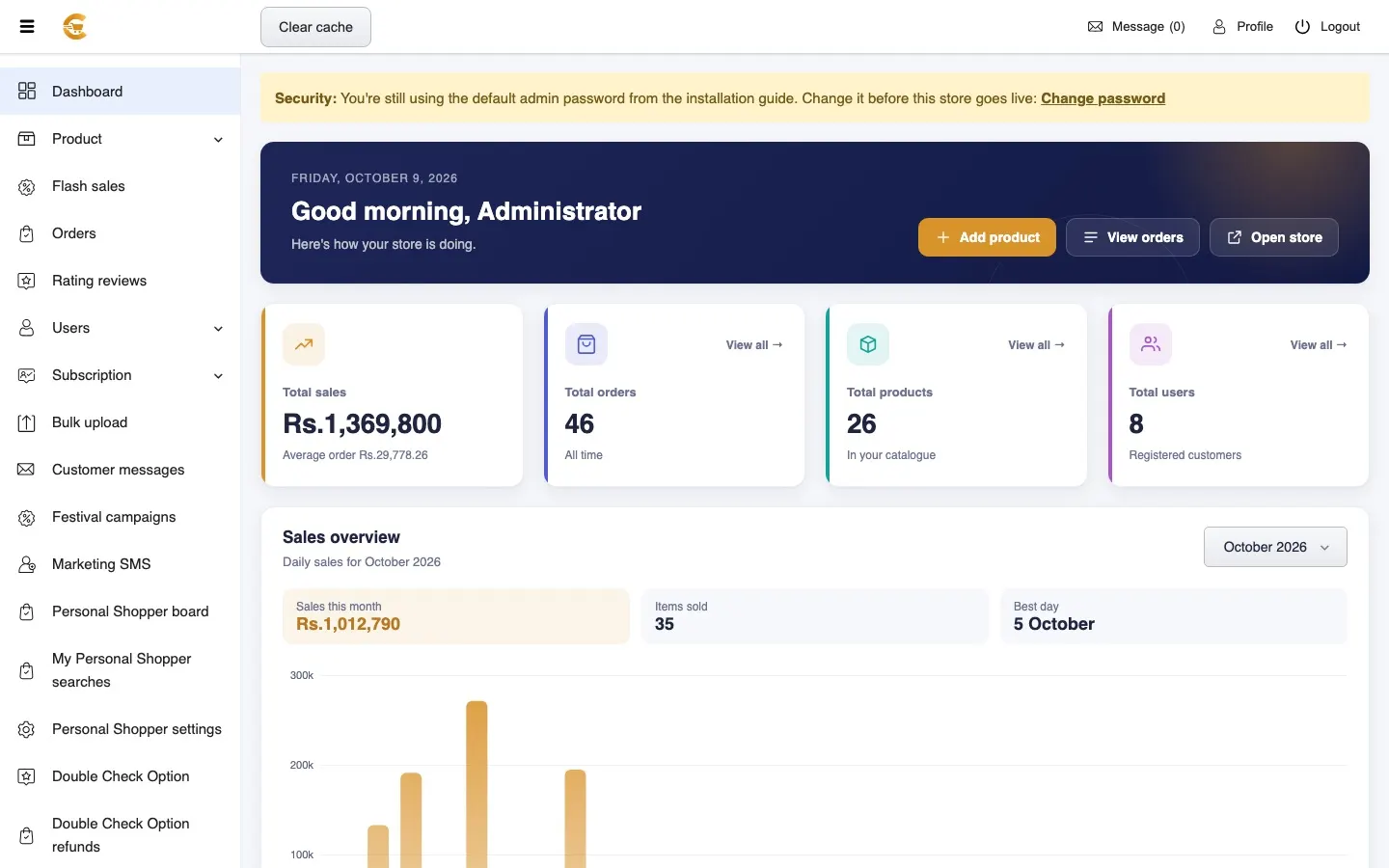
Task: Click the Marketing SMS icon
Action: (x=27, y=564)
